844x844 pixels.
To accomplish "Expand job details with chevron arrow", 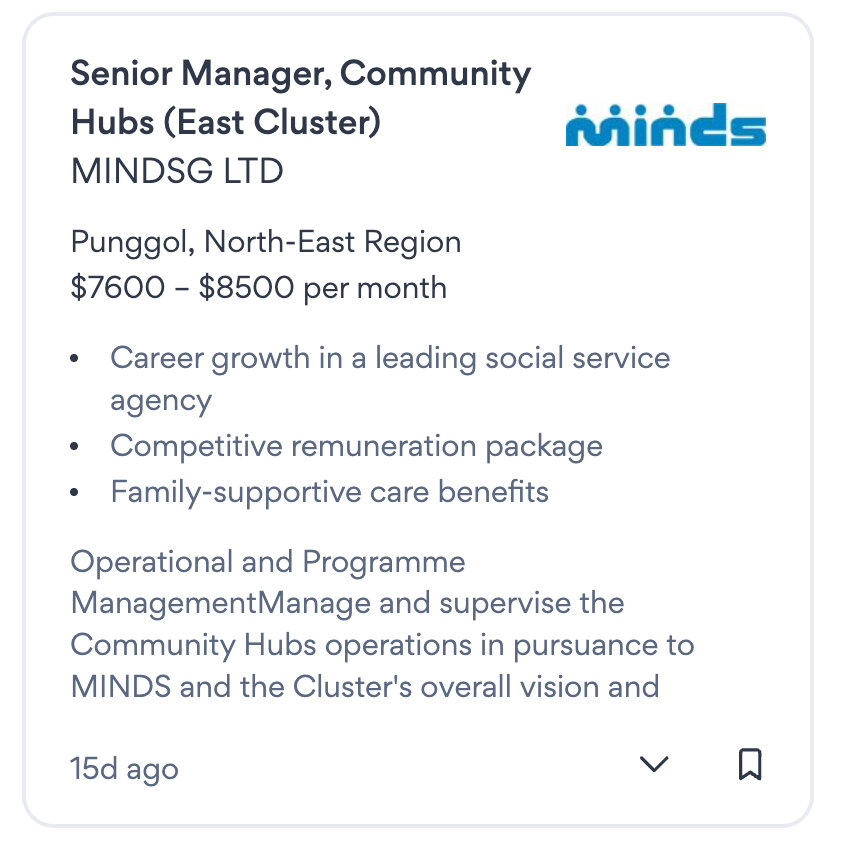I will coord(654,764).
